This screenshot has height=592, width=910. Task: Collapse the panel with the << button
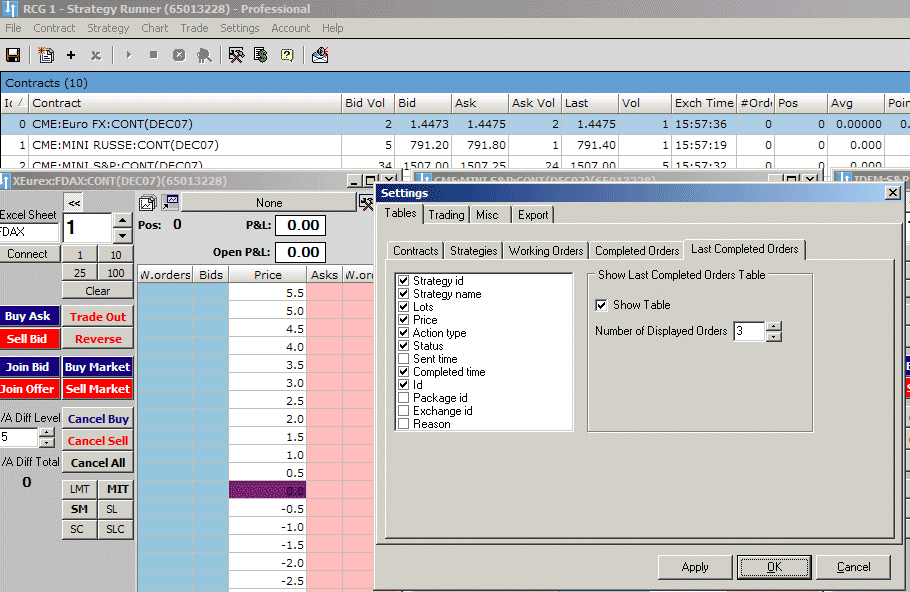coord(74,203)
